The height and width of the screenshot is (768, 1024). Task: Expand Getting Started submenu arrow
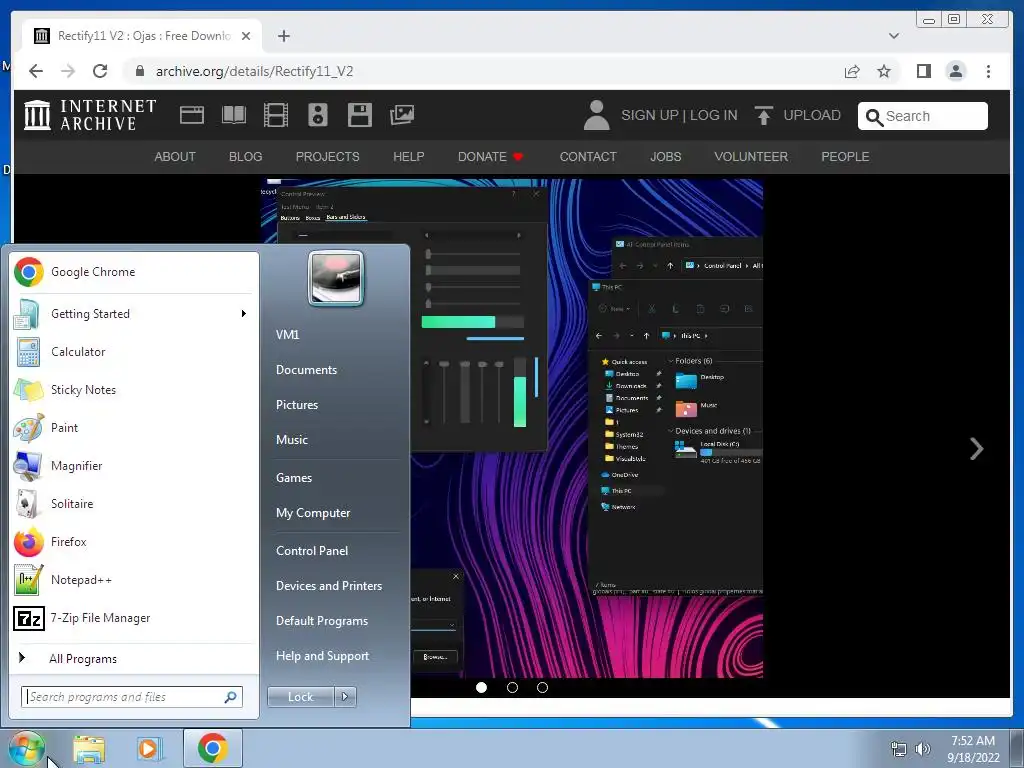point(244,314)
